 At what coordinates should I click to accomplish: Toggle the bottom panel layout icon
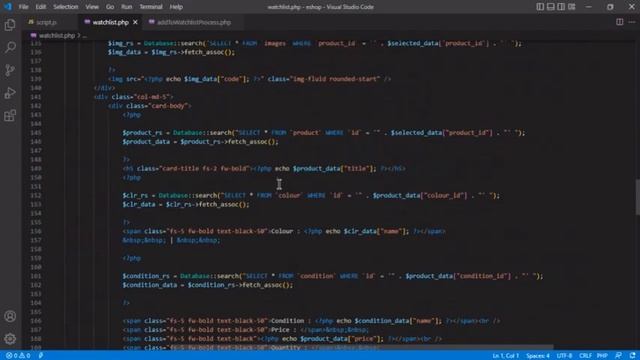(x=551, y=7)
